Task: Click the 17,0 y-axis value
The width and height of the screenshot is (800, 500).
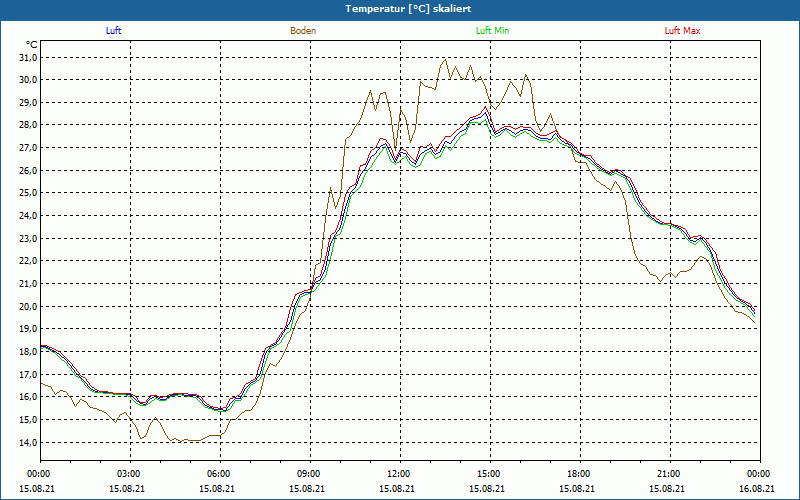Action: click(x=28, y=374)
